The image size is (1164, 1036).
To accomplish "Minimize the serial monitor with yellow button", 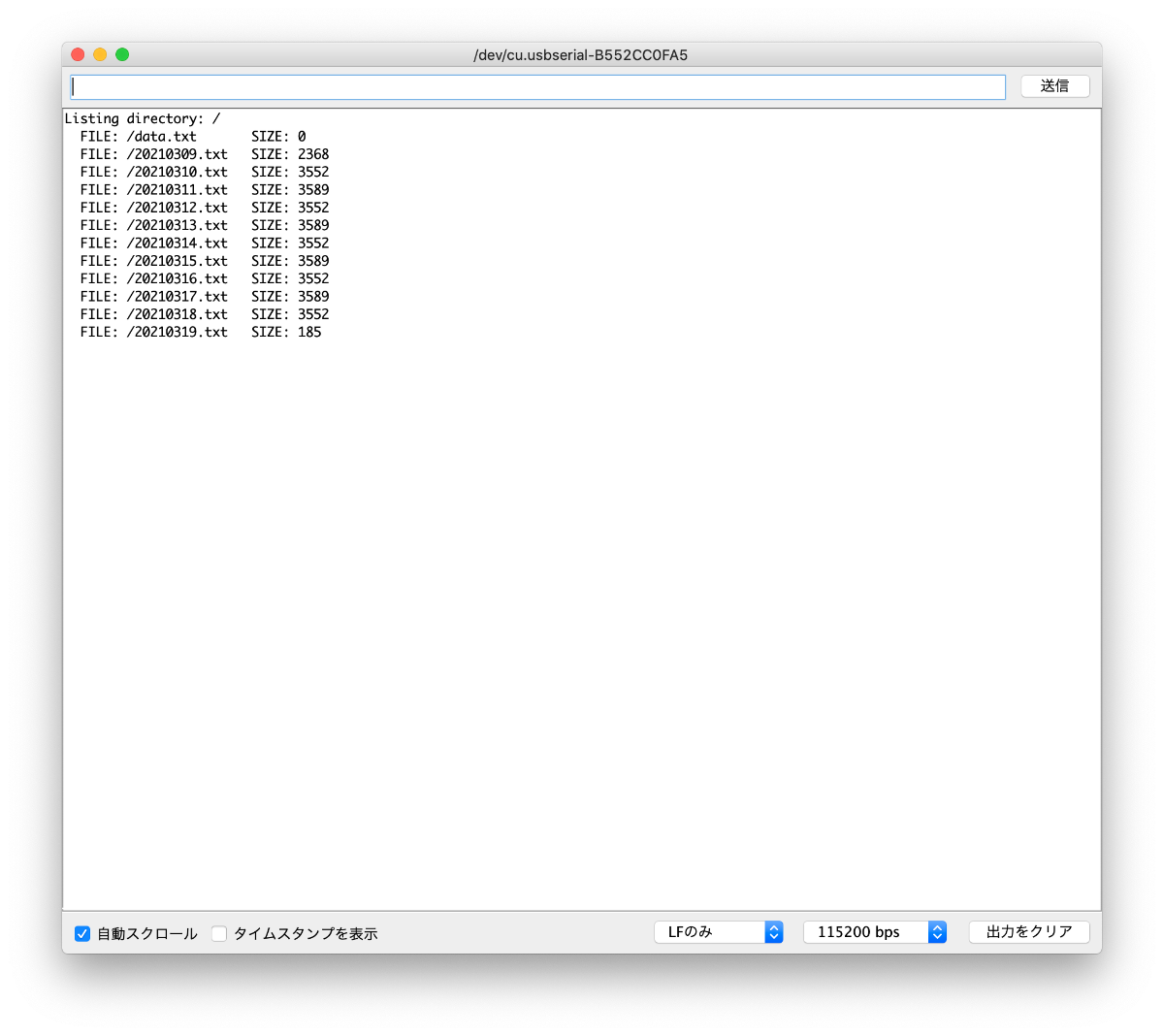I will [x=100, y=54].
